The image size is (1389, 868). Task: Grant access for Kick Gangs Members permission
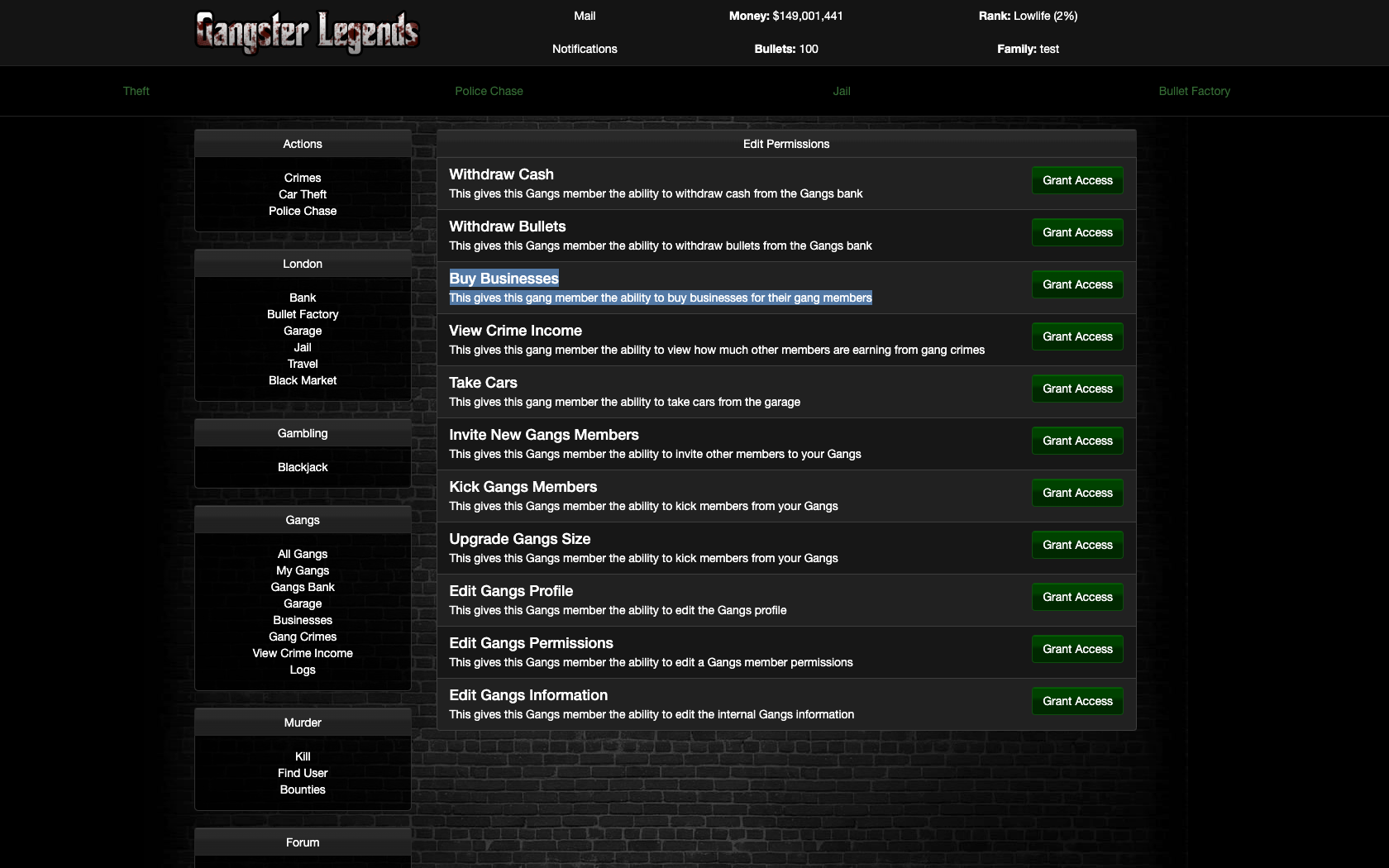1076,493
